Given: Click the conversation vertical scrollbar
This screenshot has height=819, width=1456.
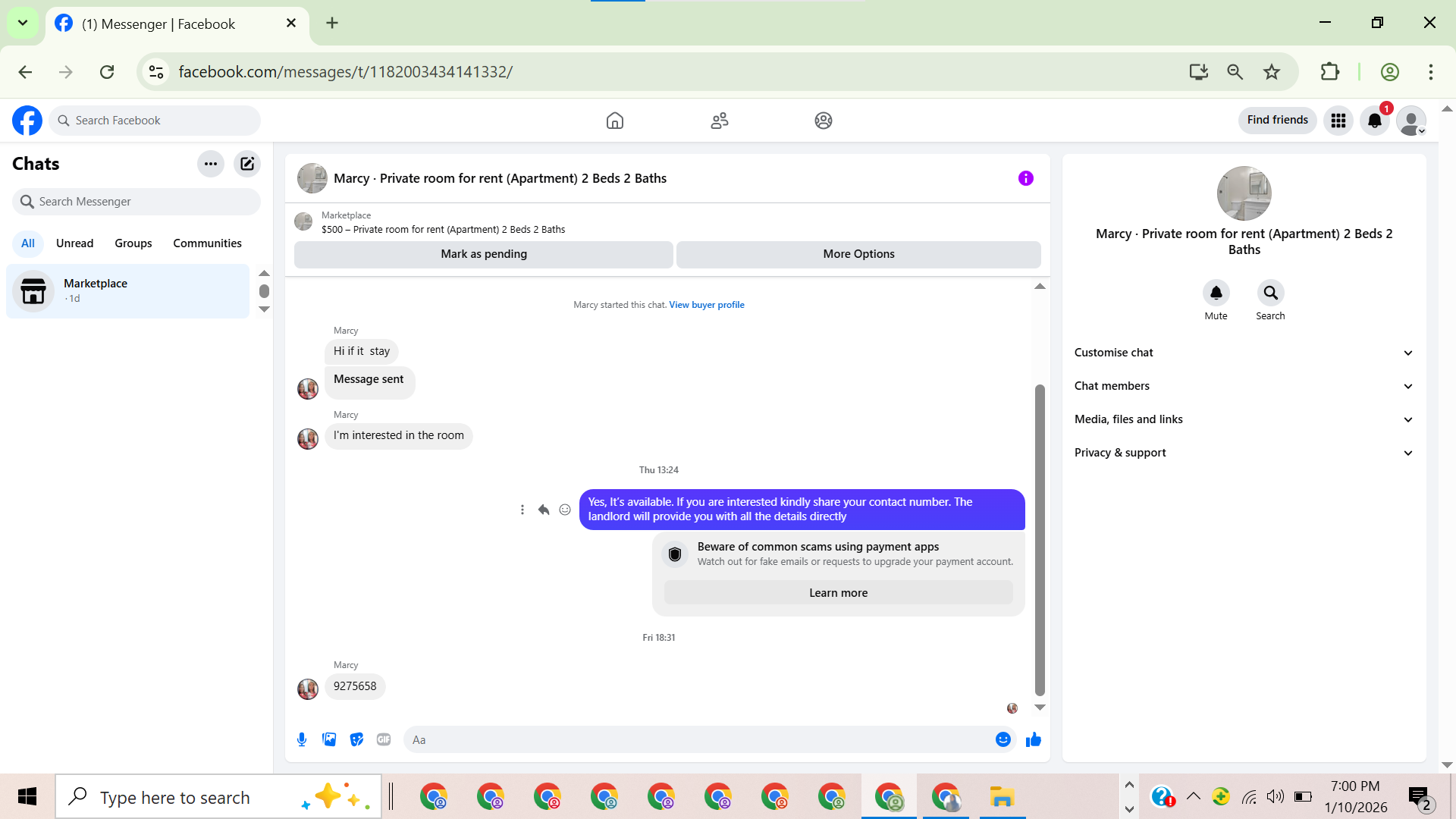Looking at the screenshot, I should [x=1040, y=538].
